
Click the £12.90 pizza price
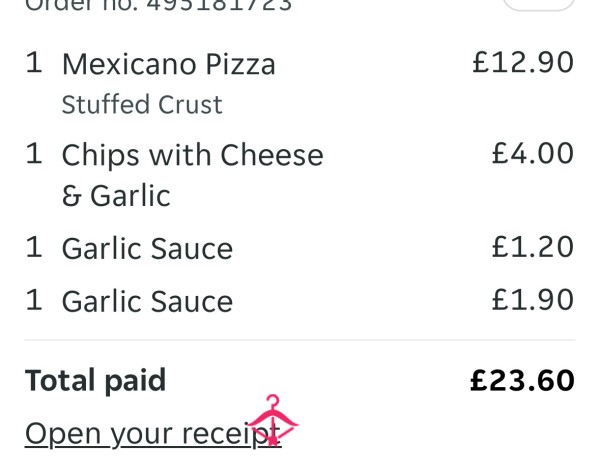pyautogui.click(x=523, y=62)
